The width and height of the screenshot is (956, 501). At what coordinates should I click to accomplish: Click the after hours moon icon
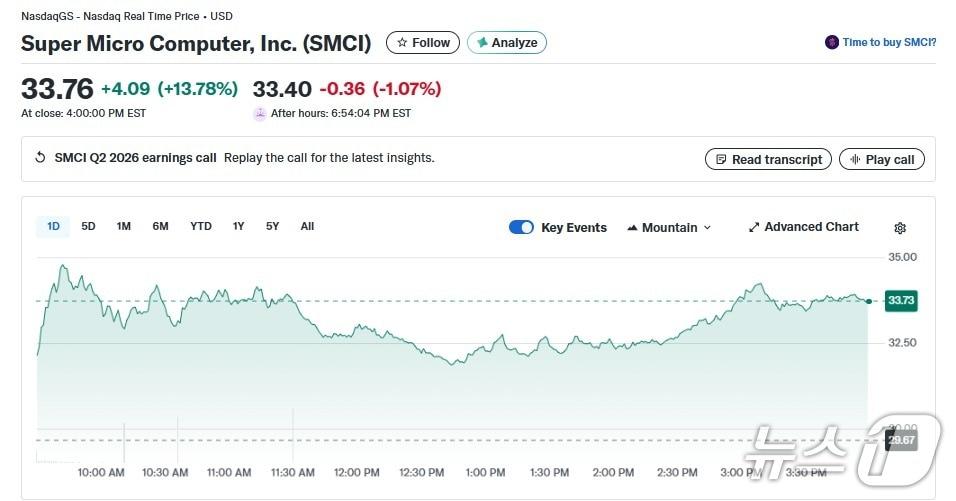pos(260,114)
